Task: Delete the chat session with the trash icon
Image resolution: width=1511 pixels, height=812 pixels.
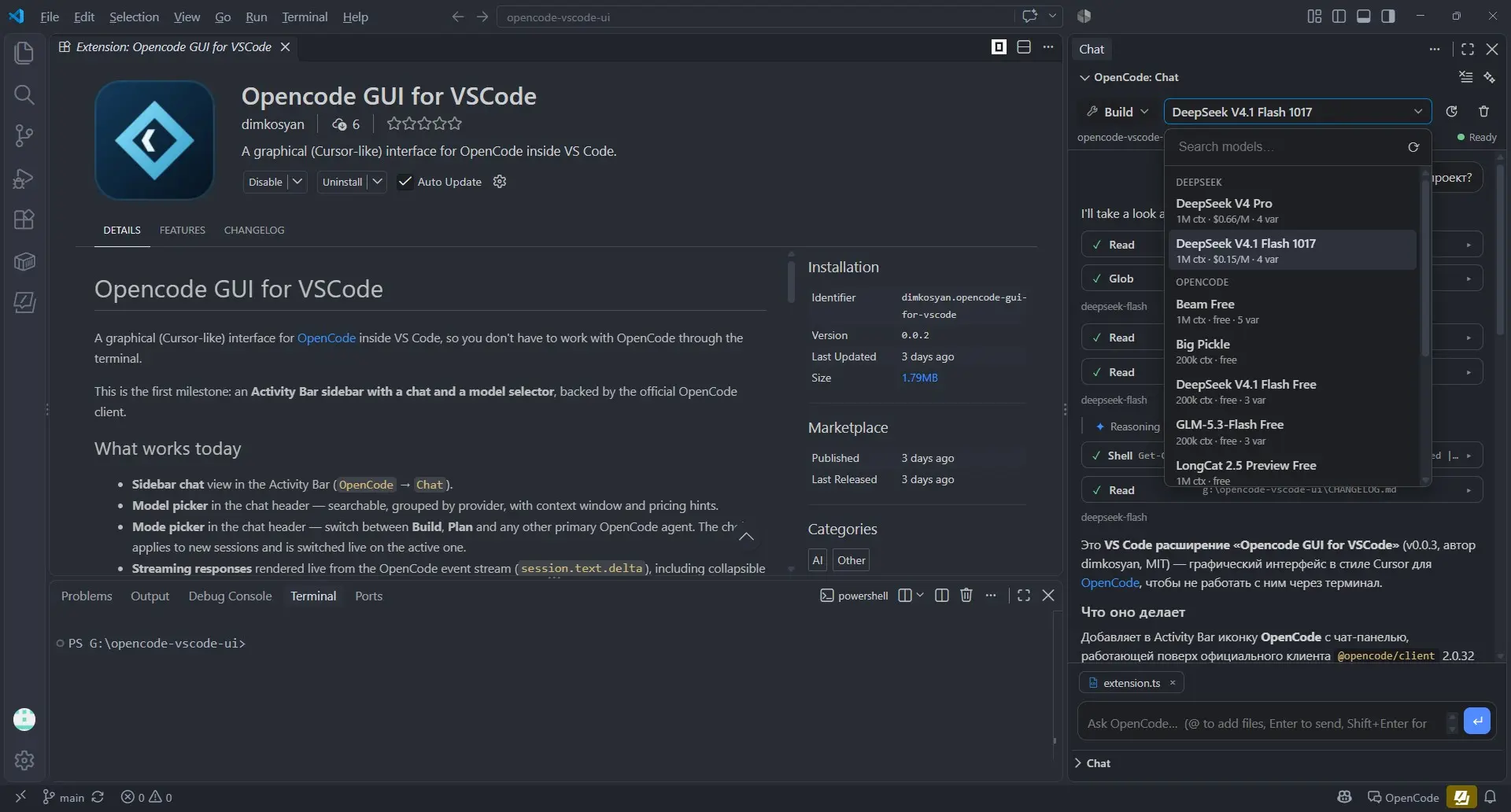Action: click(1483, 112)
